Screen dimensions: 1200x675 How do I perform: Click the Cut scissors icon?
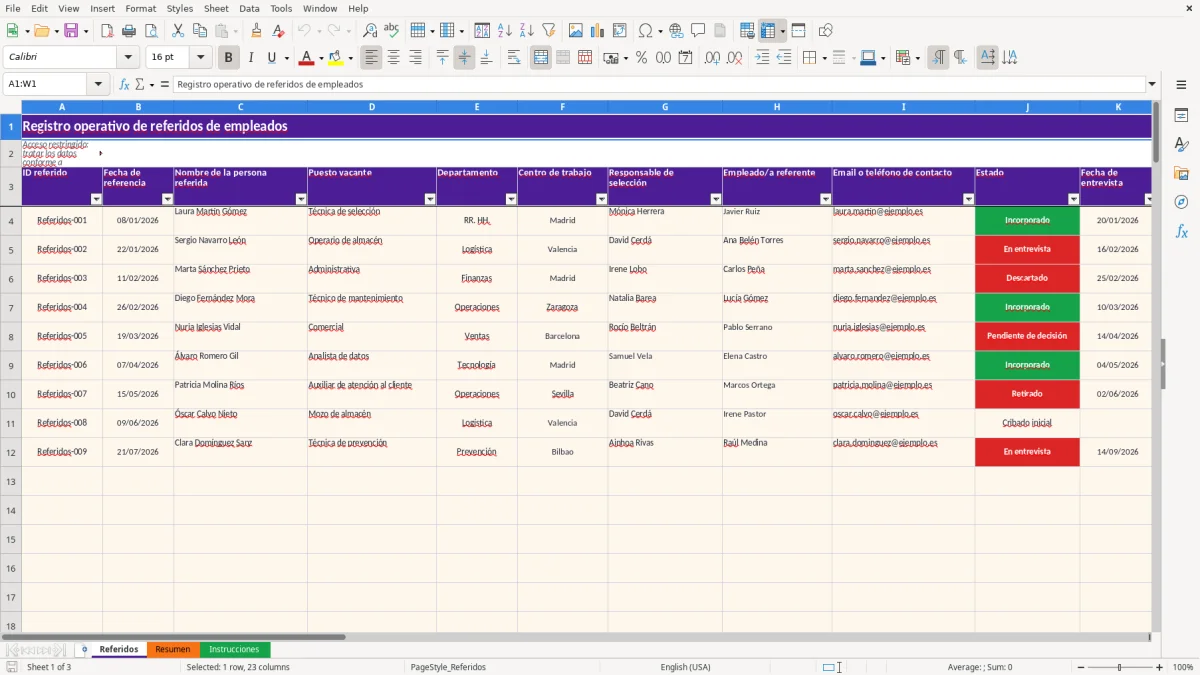[x=177, y=31]
